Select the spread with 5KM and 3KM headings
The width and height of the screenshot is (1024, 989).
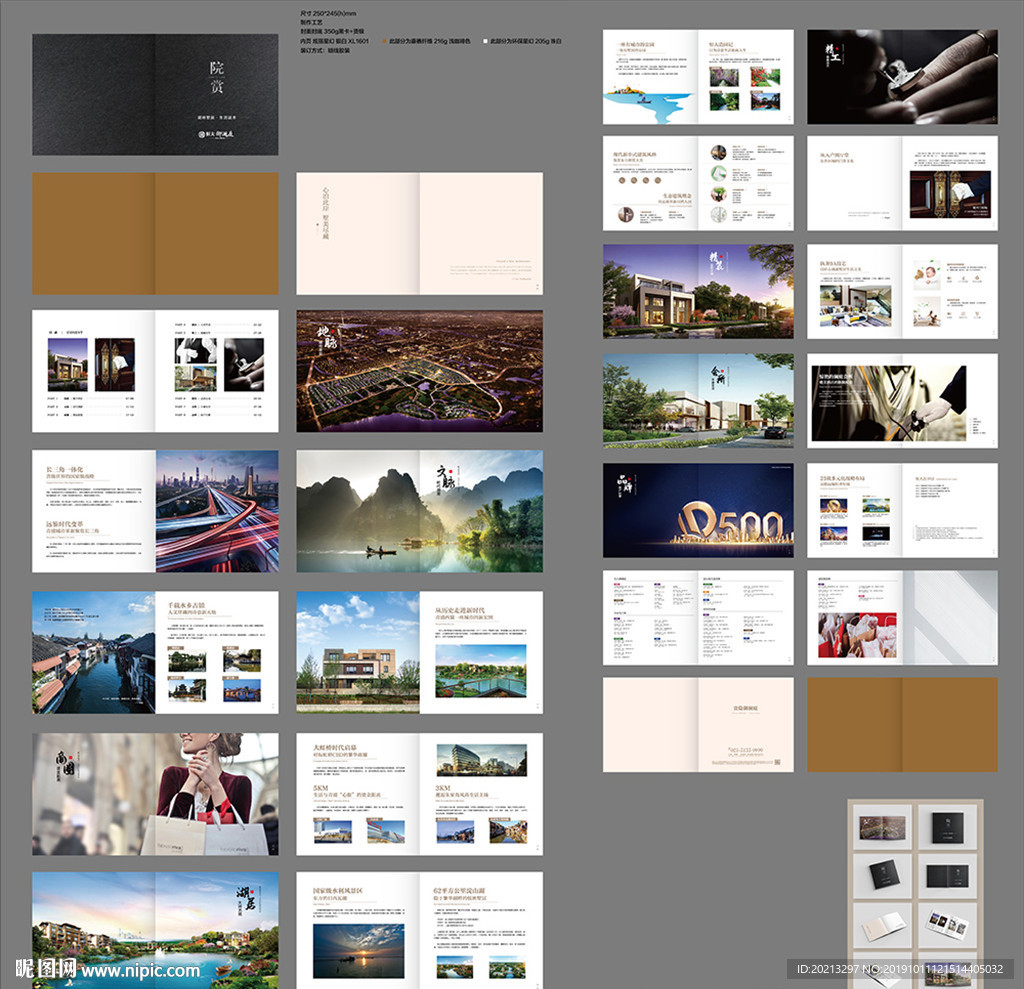click(x=419, y=794)
